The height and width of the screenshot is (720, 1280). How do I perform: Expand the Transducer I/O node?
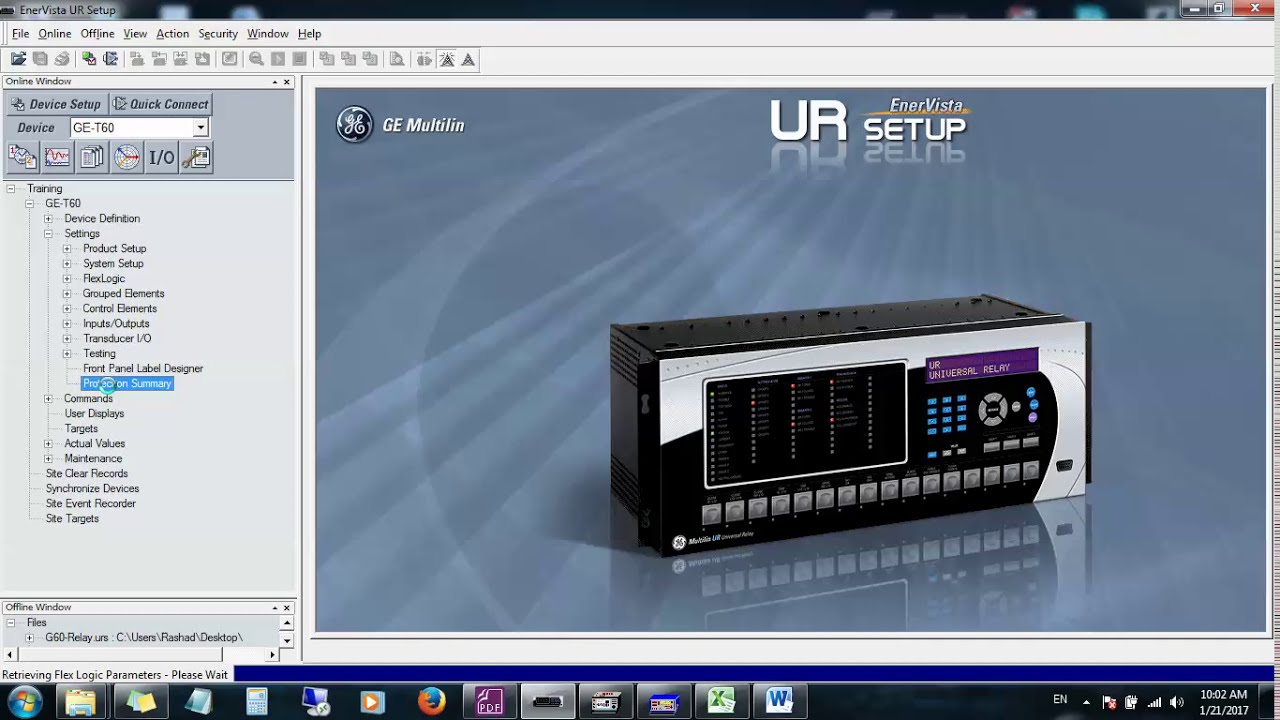click(67, 339)
